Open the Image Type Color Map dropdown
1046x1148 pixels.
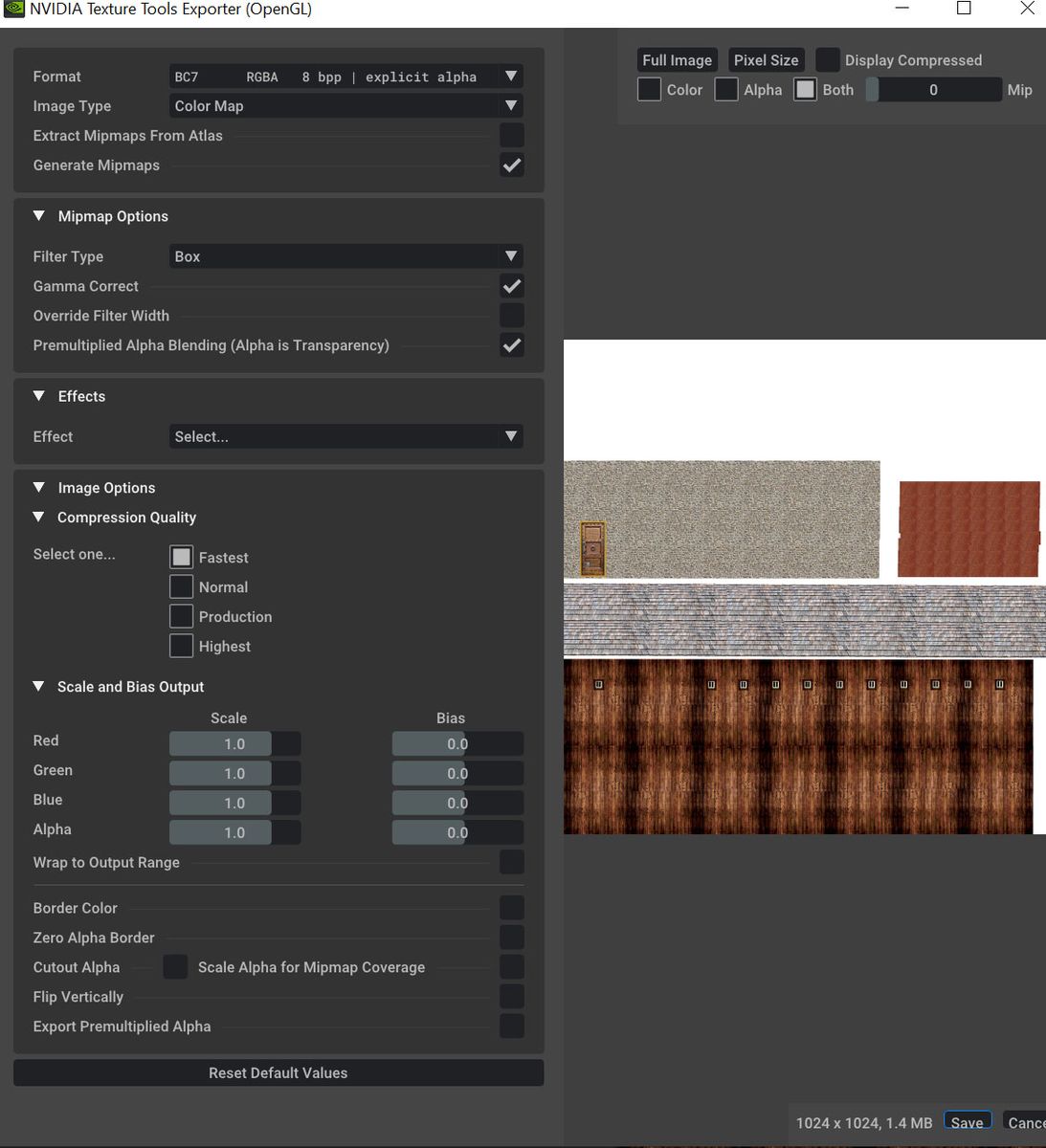(345, 106)
